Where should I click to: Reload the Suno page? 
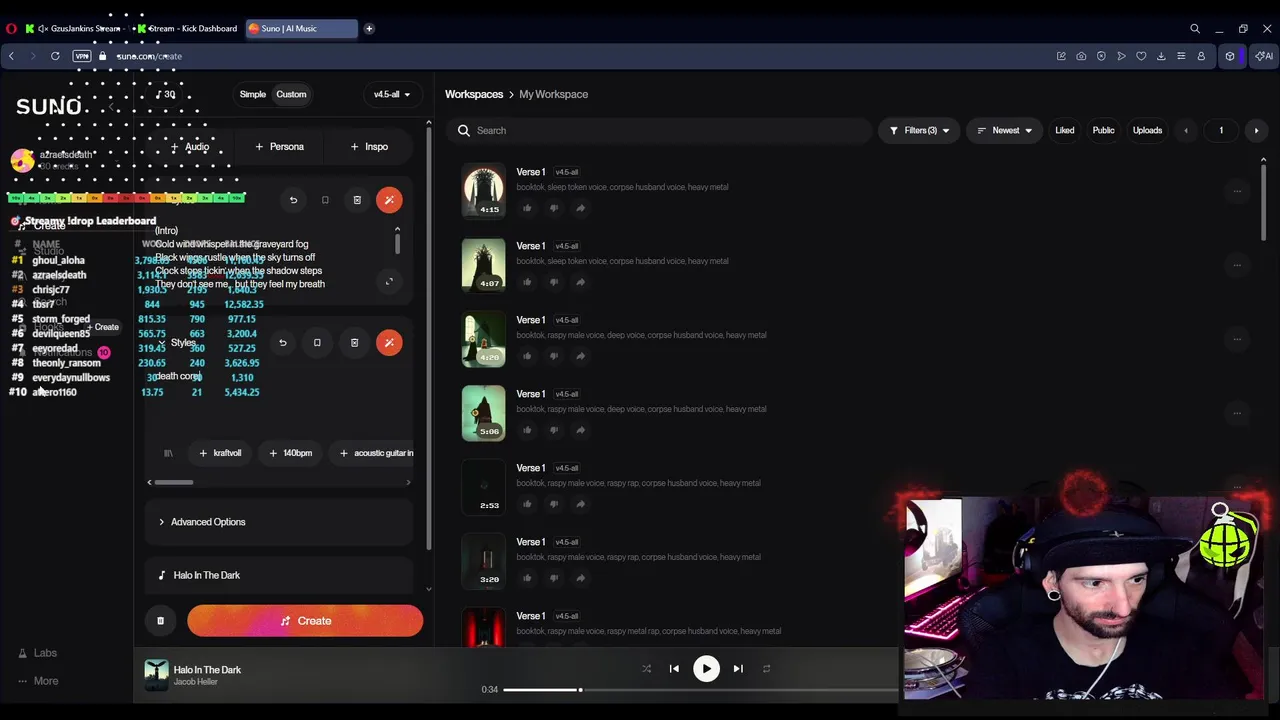click(x=55, y=56)
